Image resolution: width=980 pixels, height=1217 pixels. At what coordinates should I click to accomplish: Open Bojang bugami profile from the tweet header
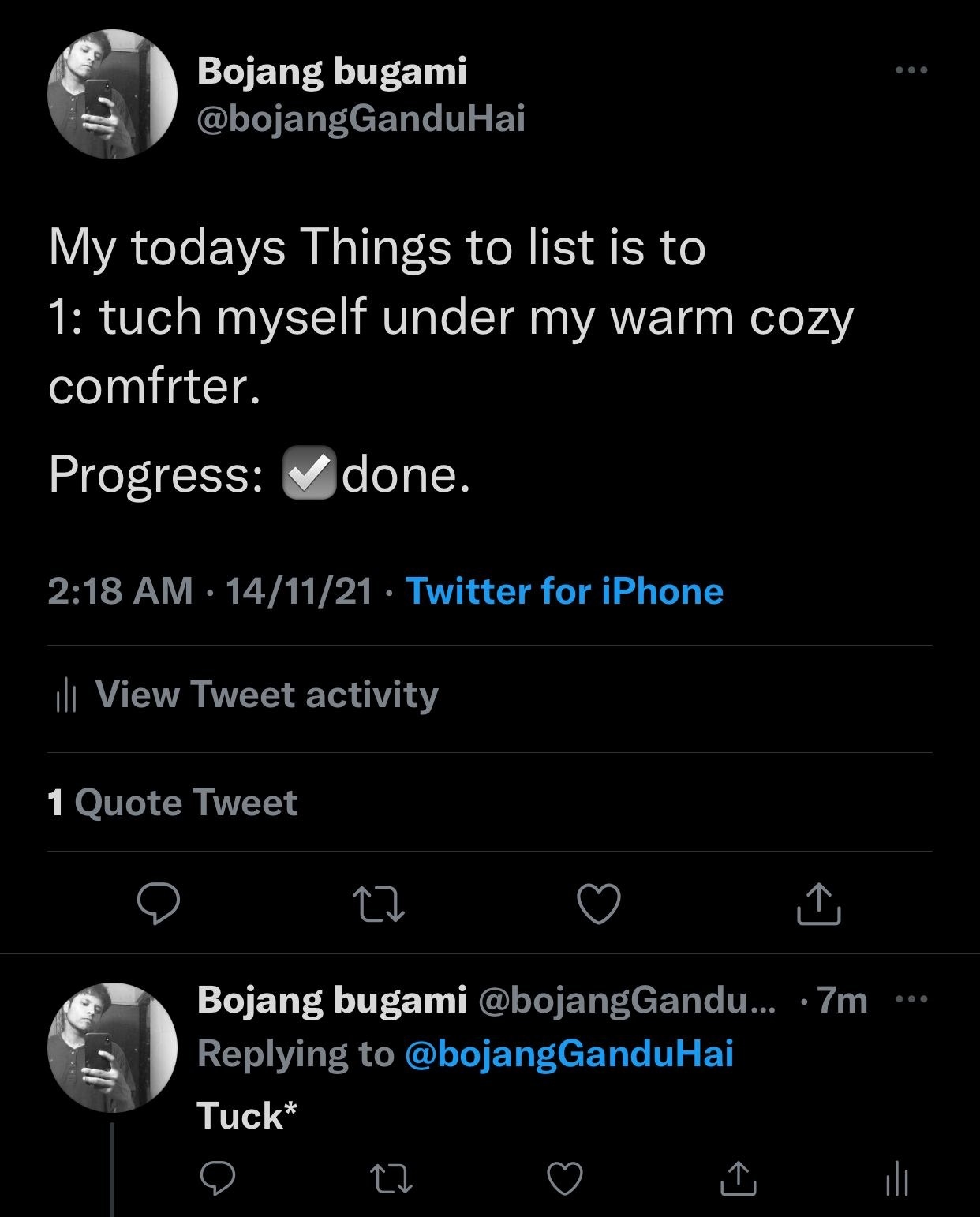click(332, 71)
